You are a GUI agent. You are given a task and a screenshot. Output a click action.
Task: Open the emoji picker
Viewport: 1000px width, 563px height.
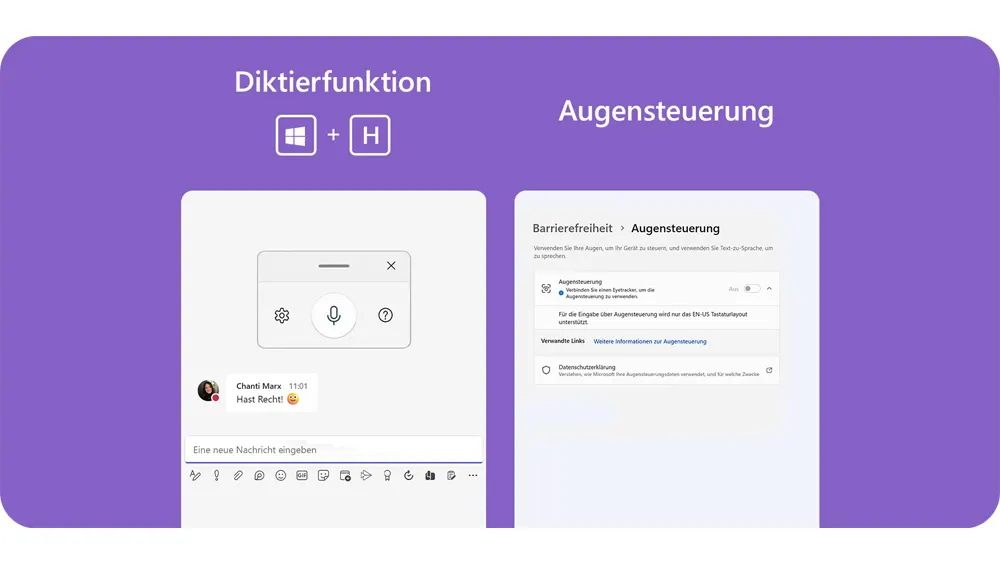click(x=281, y=476)
